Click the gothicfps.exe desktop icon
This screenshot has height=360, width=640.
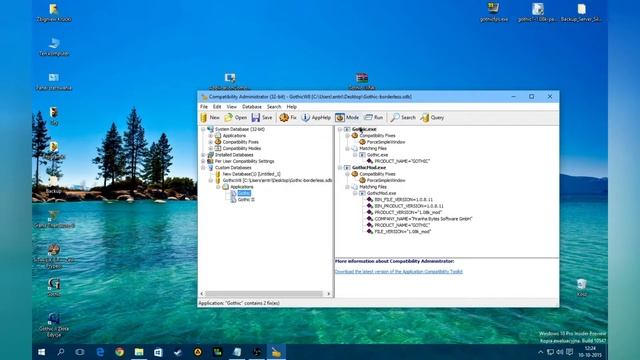(x=493, y=12)
